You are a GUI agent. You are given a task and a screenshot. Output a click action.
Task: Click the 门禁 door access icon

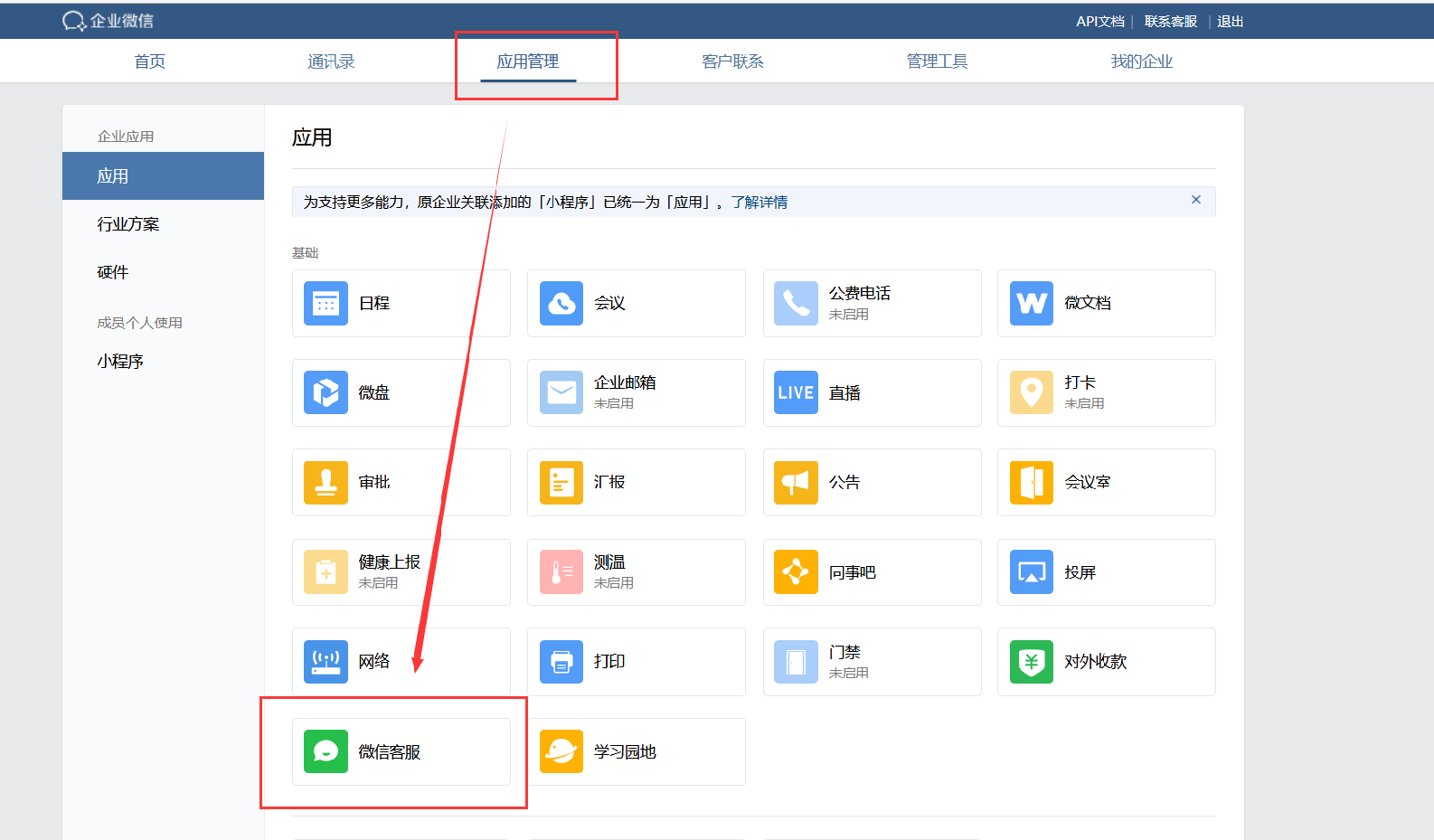click(796, 662)
